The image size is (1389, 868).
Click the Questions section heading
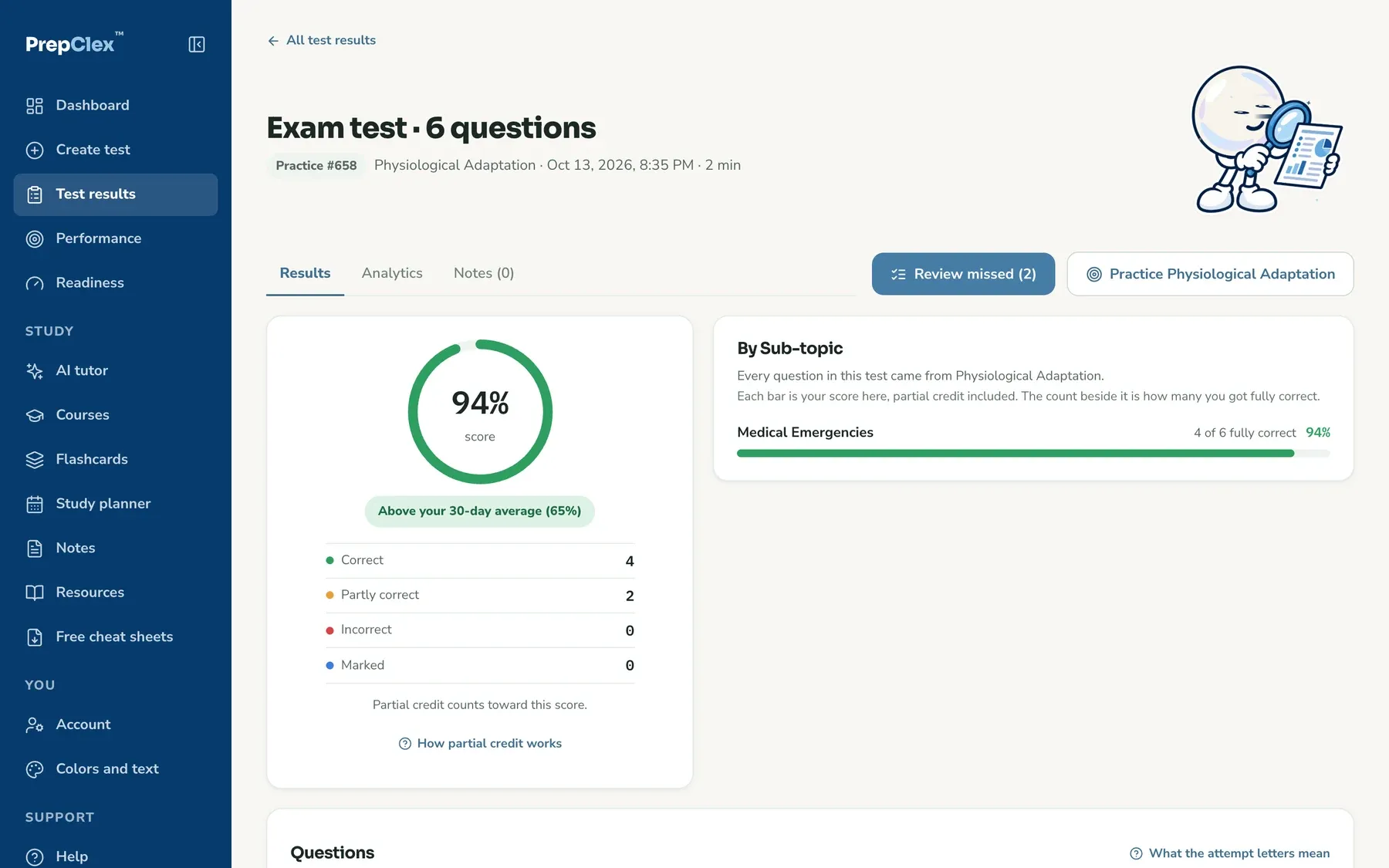pyautogui.click(x=333, y=853)
